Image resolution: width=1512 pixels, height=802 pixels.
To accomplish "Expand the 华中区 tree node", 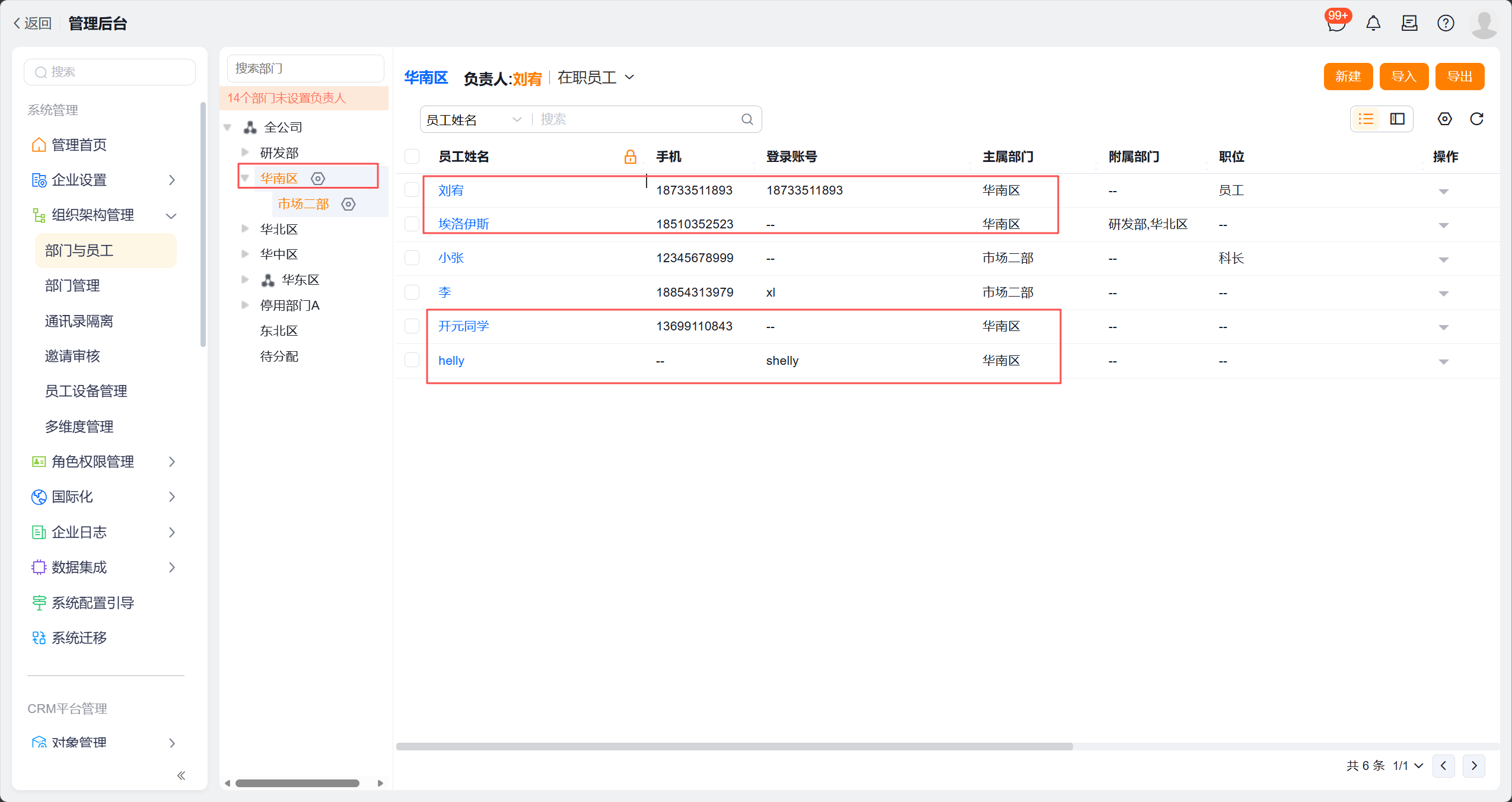I will [245, 254].
